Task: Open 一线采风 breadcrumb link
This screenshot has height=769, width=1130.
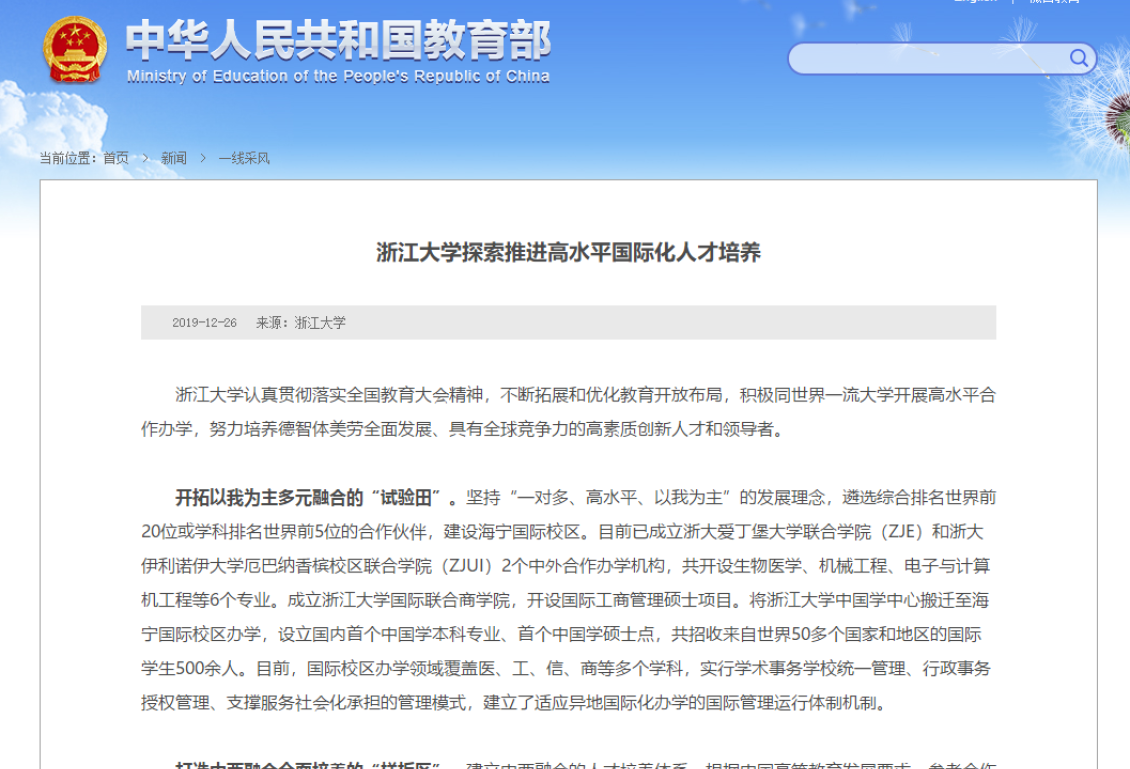Action: pyautogui.click(x=244, y=158)
